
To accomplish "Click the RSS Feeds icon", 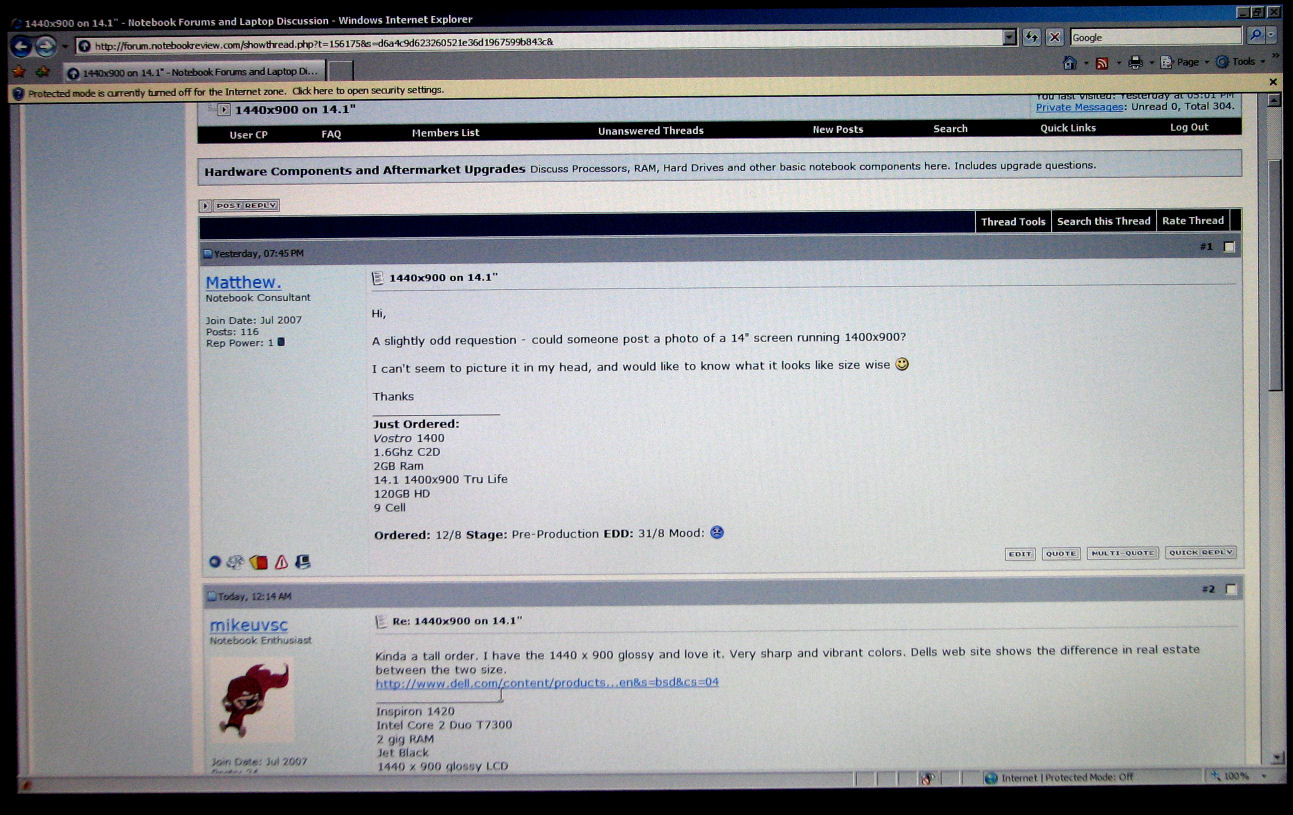I will click(x=1102, y=63).
